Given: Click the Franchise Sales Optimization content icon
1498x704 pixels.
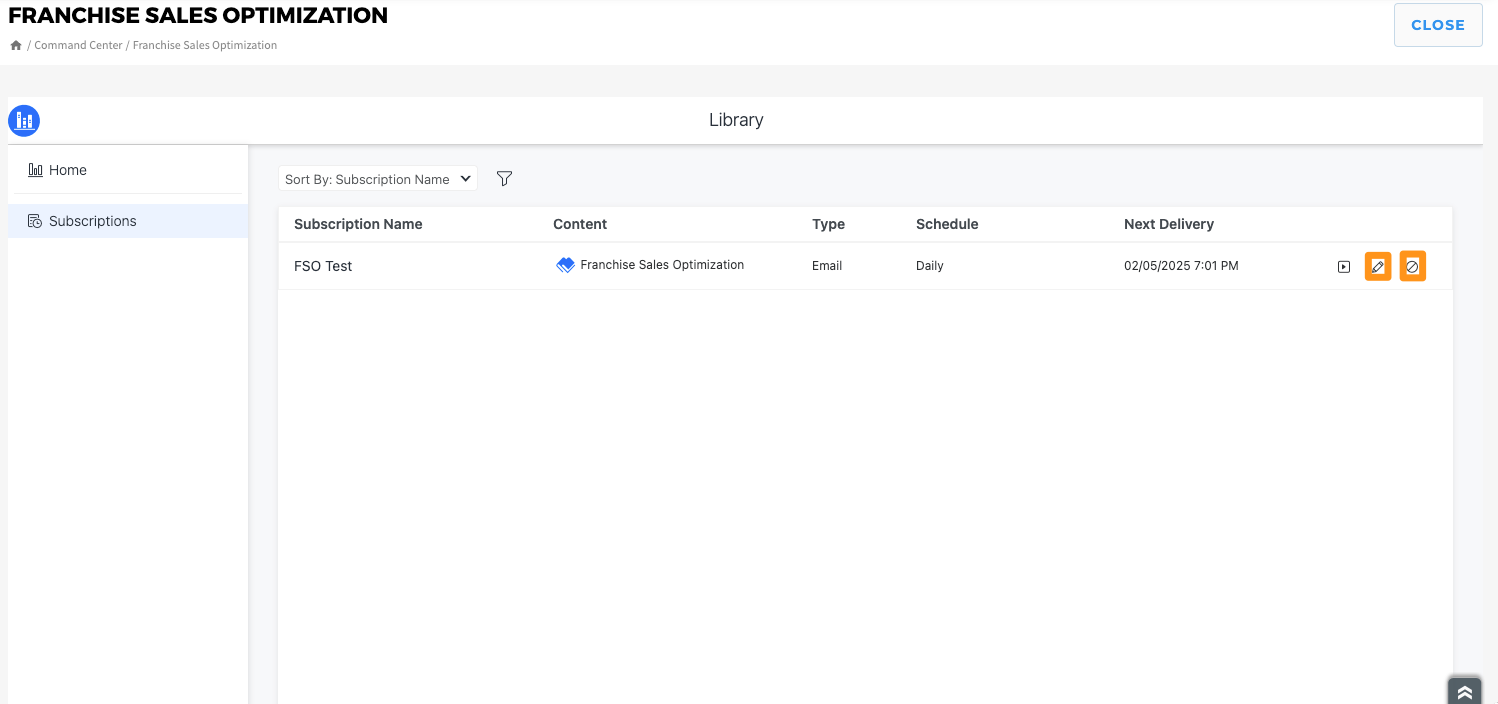Looking at the screenshot, I should click(565, 265).
